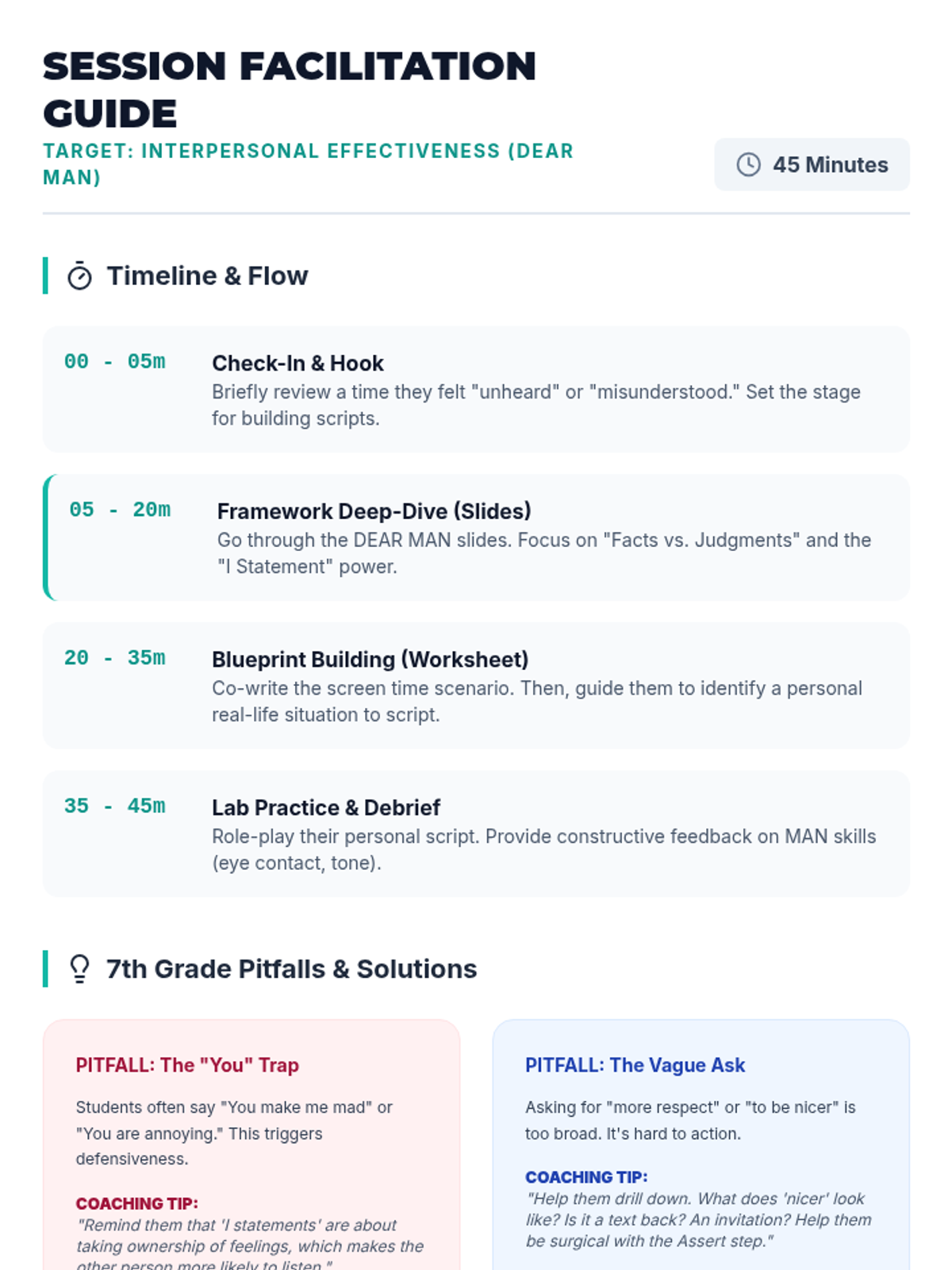The image size is (952, 1270).
Task: Click the PITFALL: The Vague Ask title
Action: pos(635,1065)
